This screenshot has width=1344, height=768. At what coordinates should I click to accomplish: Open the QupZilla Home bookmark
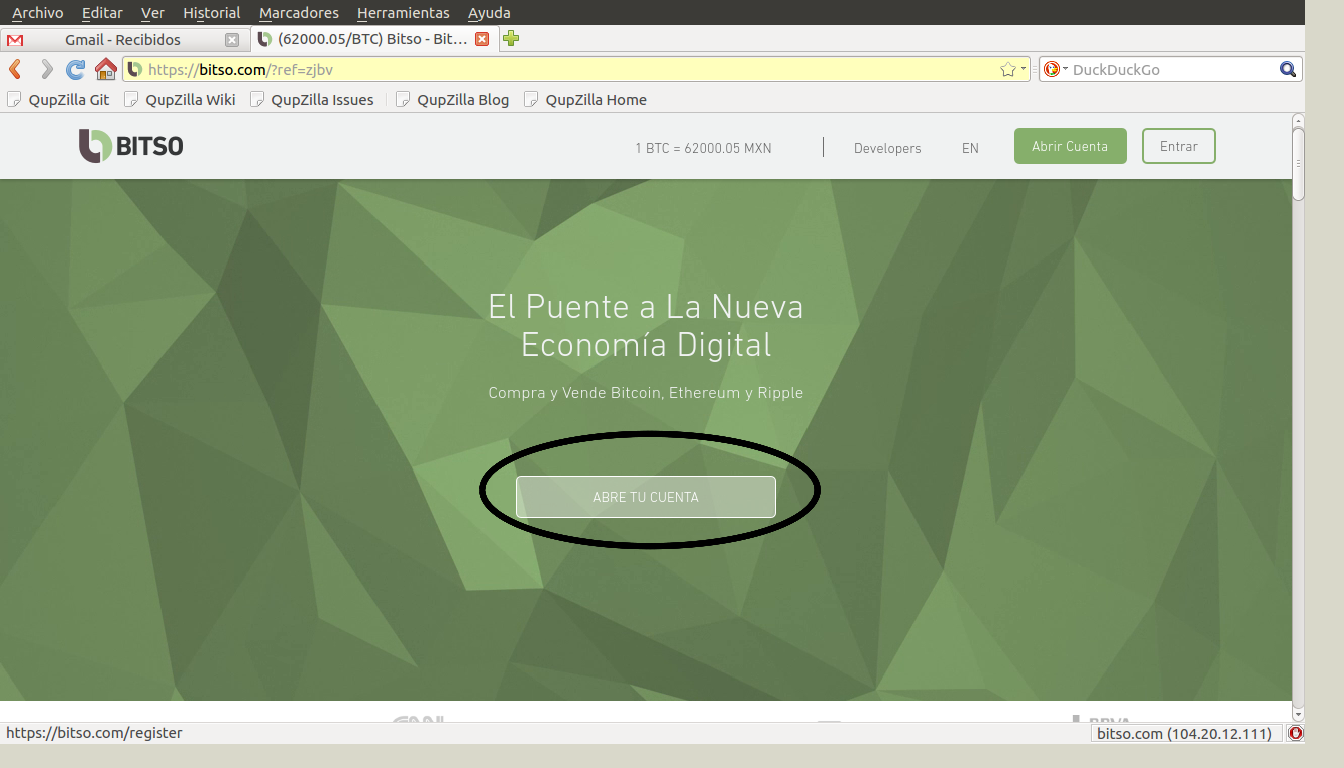click(x=585, y=100)
